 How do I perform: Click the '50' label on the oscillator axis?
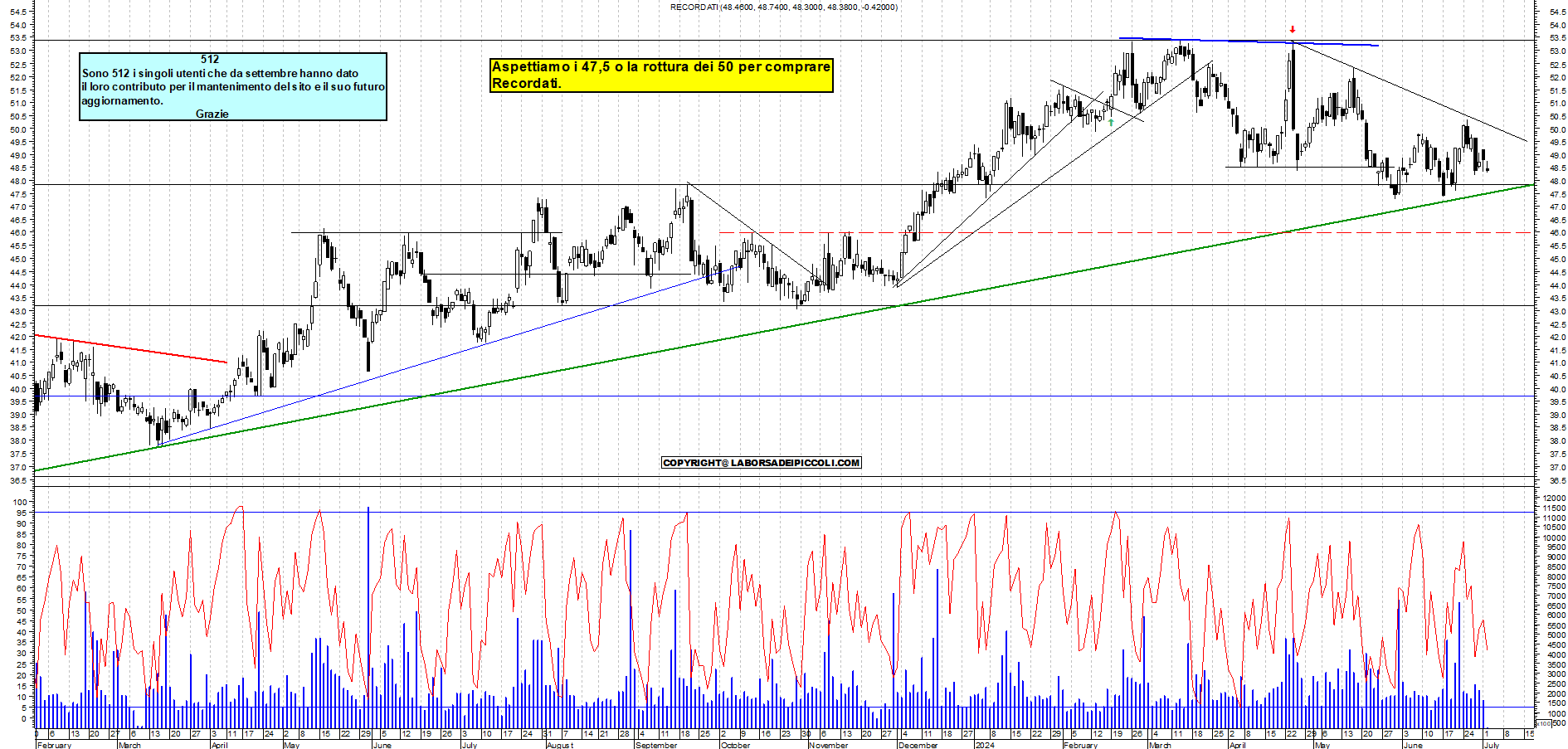[x=21, y=610]
